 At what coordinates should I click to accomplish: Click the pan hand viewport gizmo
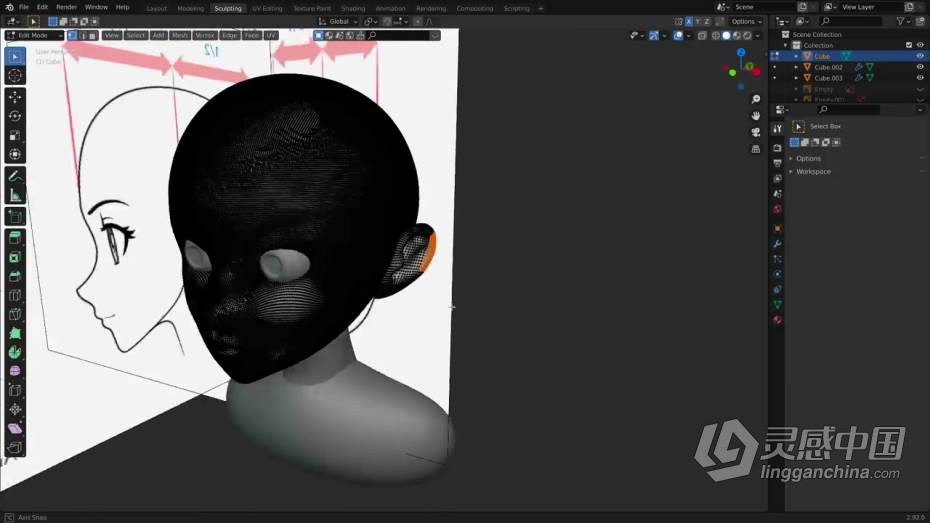tap(756, 116)
